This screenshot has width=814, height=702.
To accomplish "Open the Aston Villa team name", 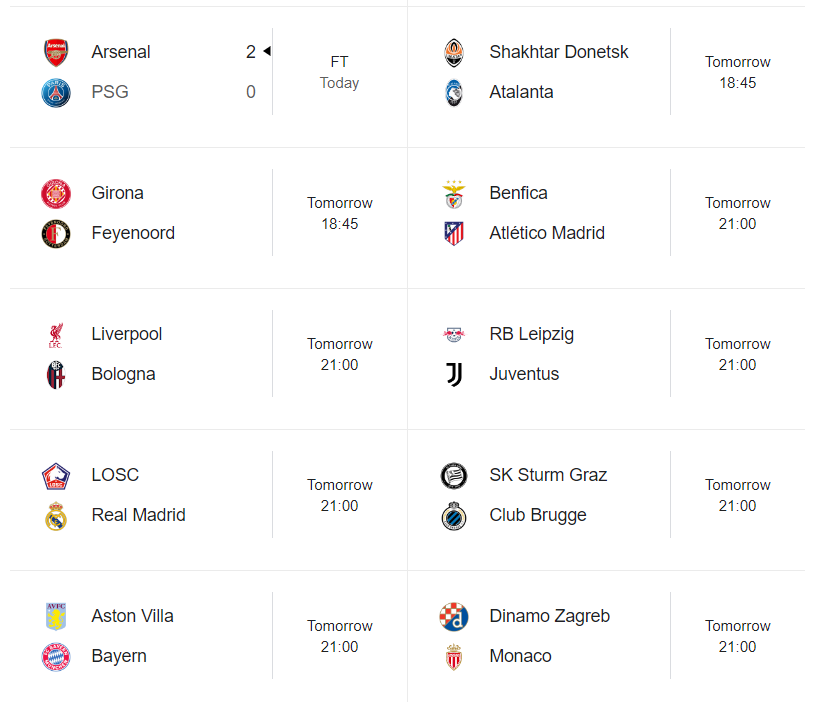I will pyautogui.click(x=132, y=616).
